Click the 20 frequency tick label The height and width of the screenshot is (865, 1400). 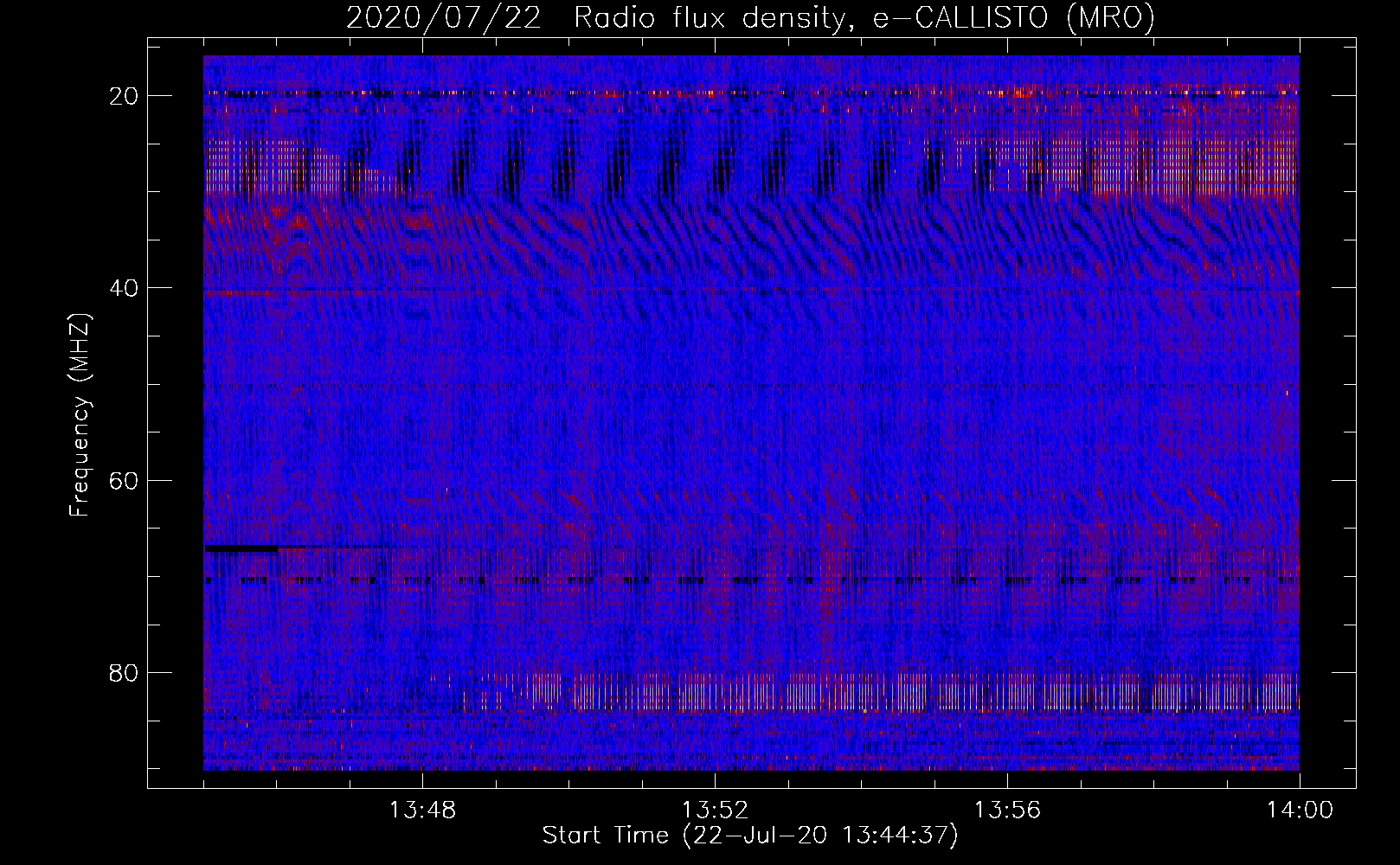coord(125,95)
